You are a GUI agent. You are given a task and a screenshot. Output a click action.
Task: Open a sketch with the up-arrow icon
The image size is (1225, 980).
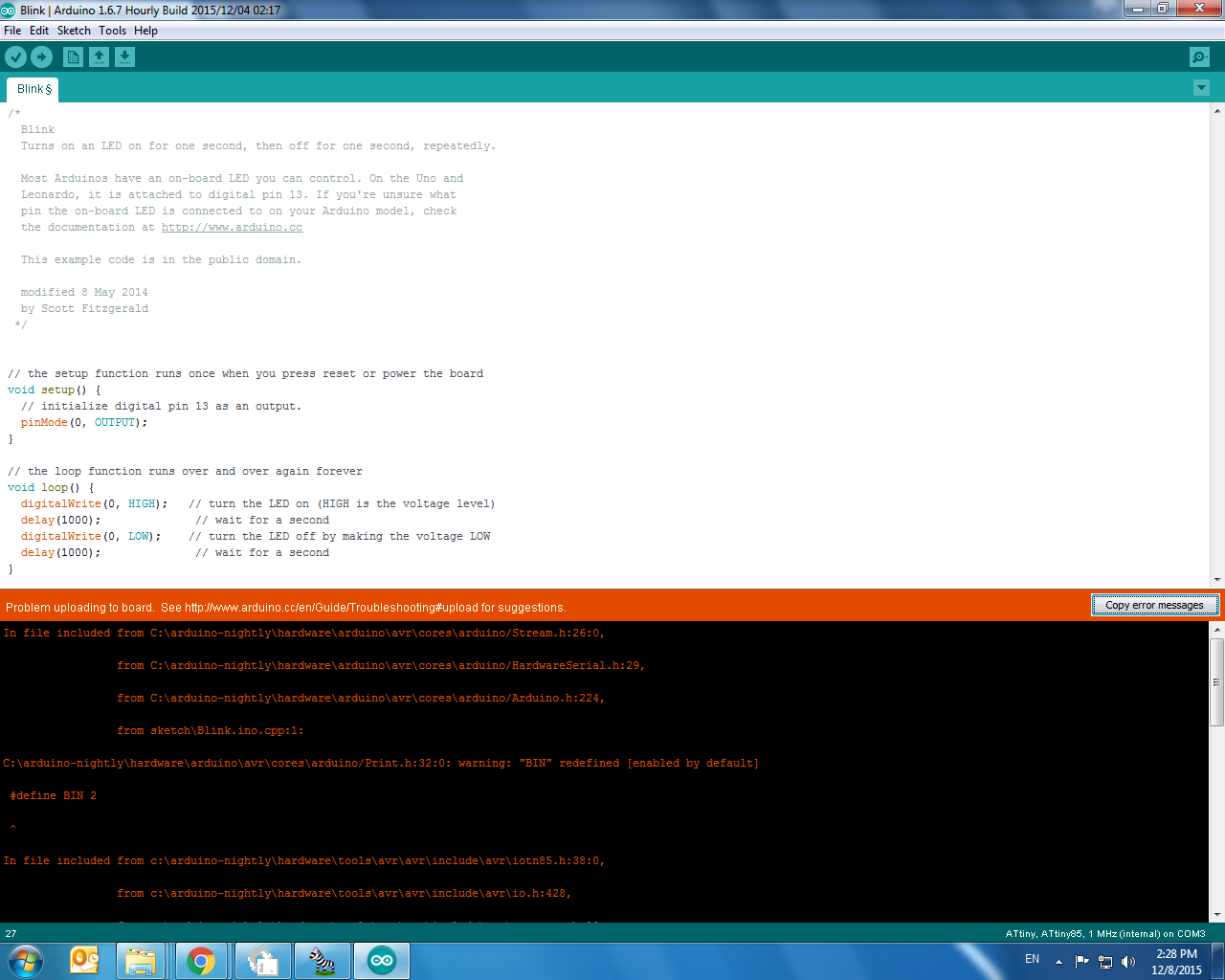coord(99,57)
